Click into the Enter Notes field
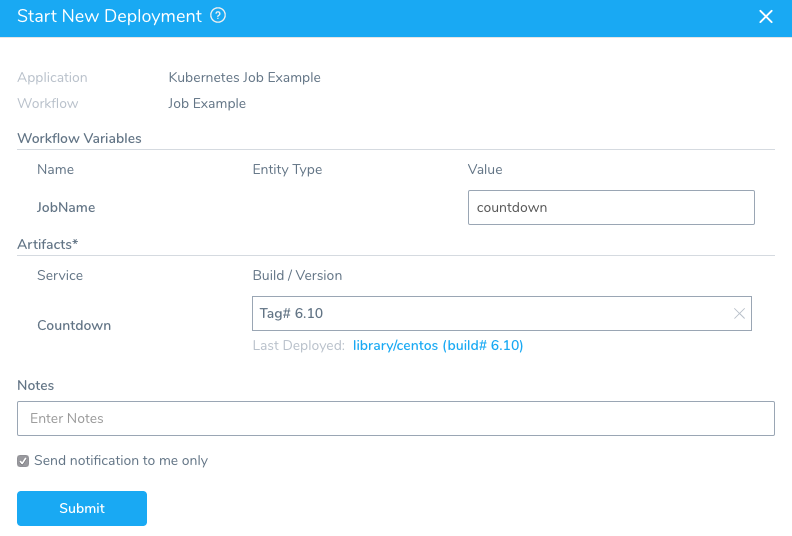Image resolution: width=792 pixels, height=536 pixels. point(396,419)
